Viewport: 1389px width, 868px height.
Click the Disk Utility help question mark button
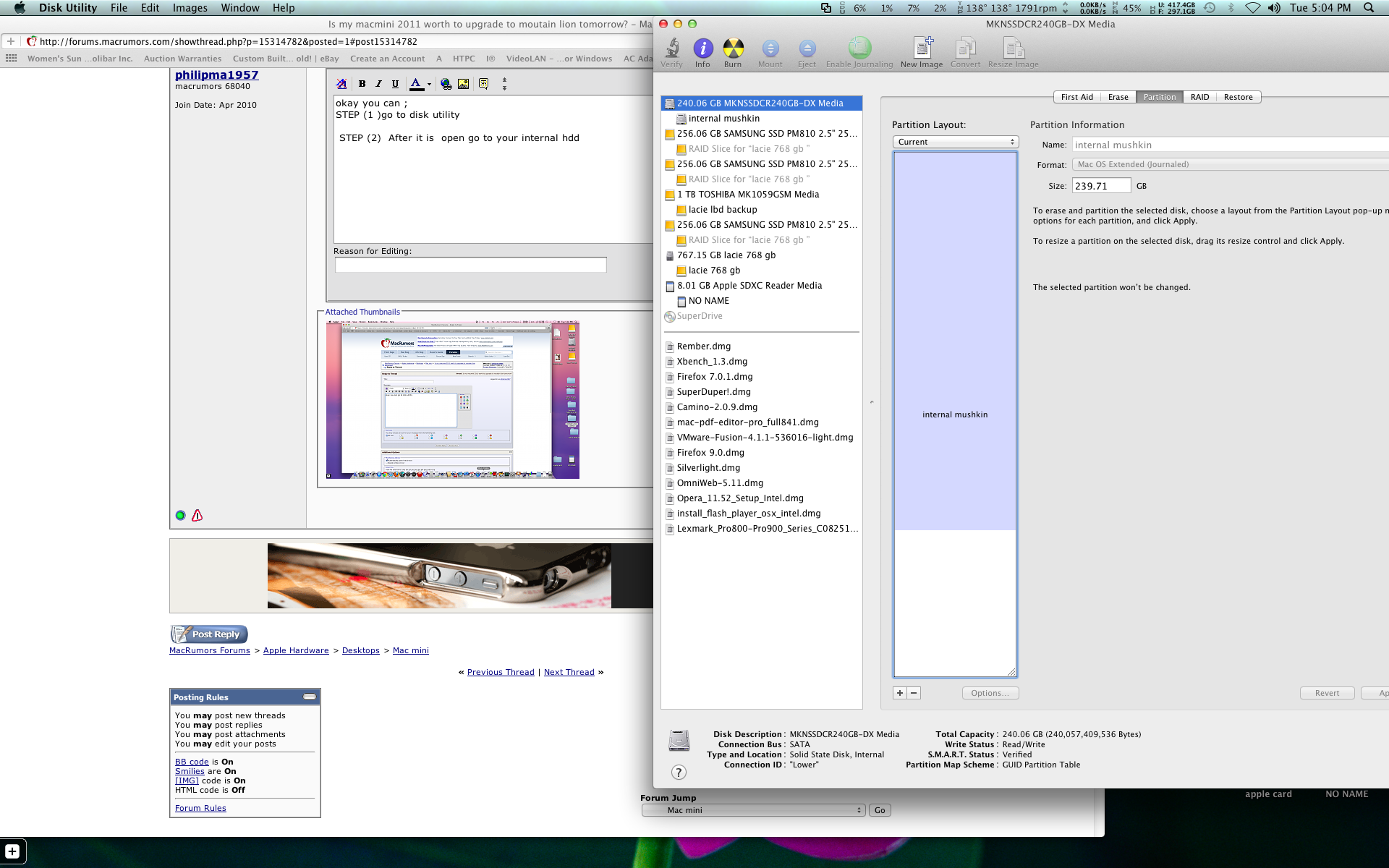coord(679,772)
